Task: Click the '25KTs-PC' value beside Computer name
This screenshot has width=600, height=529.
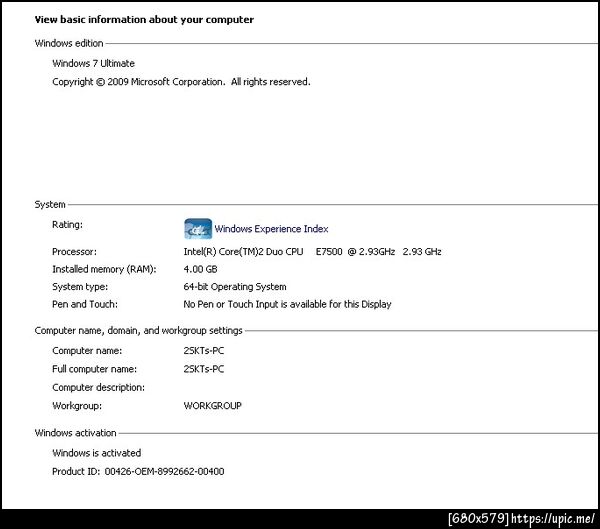Action: click(204, 351)
